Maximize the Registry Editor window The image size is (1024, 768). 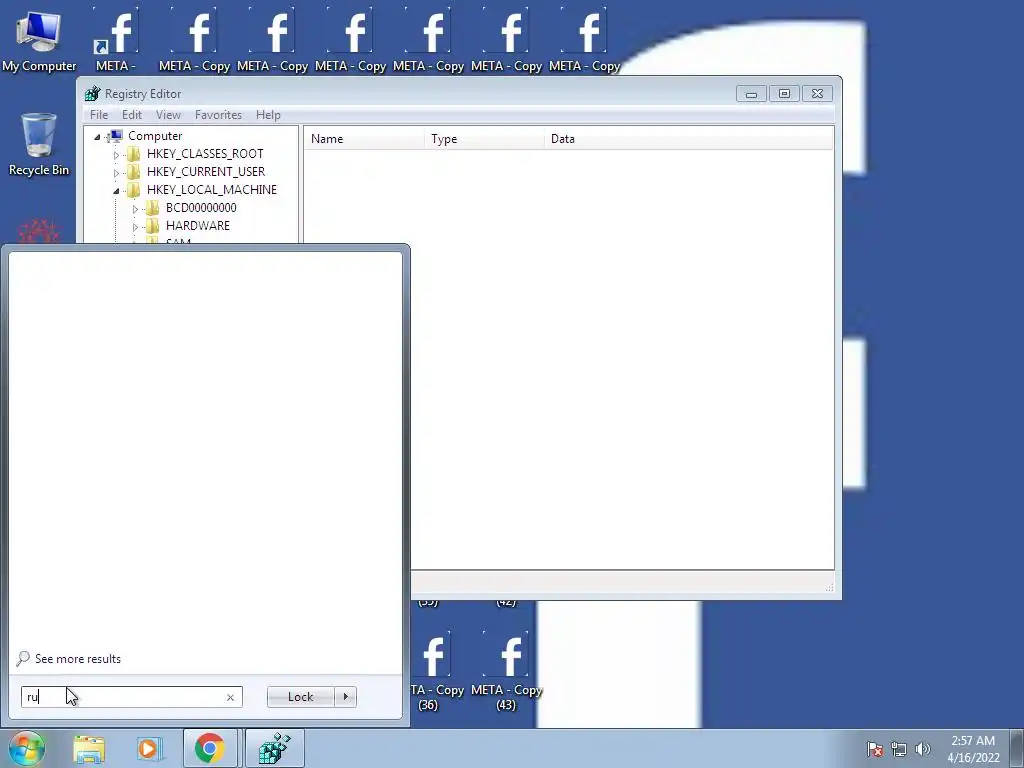(784, 94)
